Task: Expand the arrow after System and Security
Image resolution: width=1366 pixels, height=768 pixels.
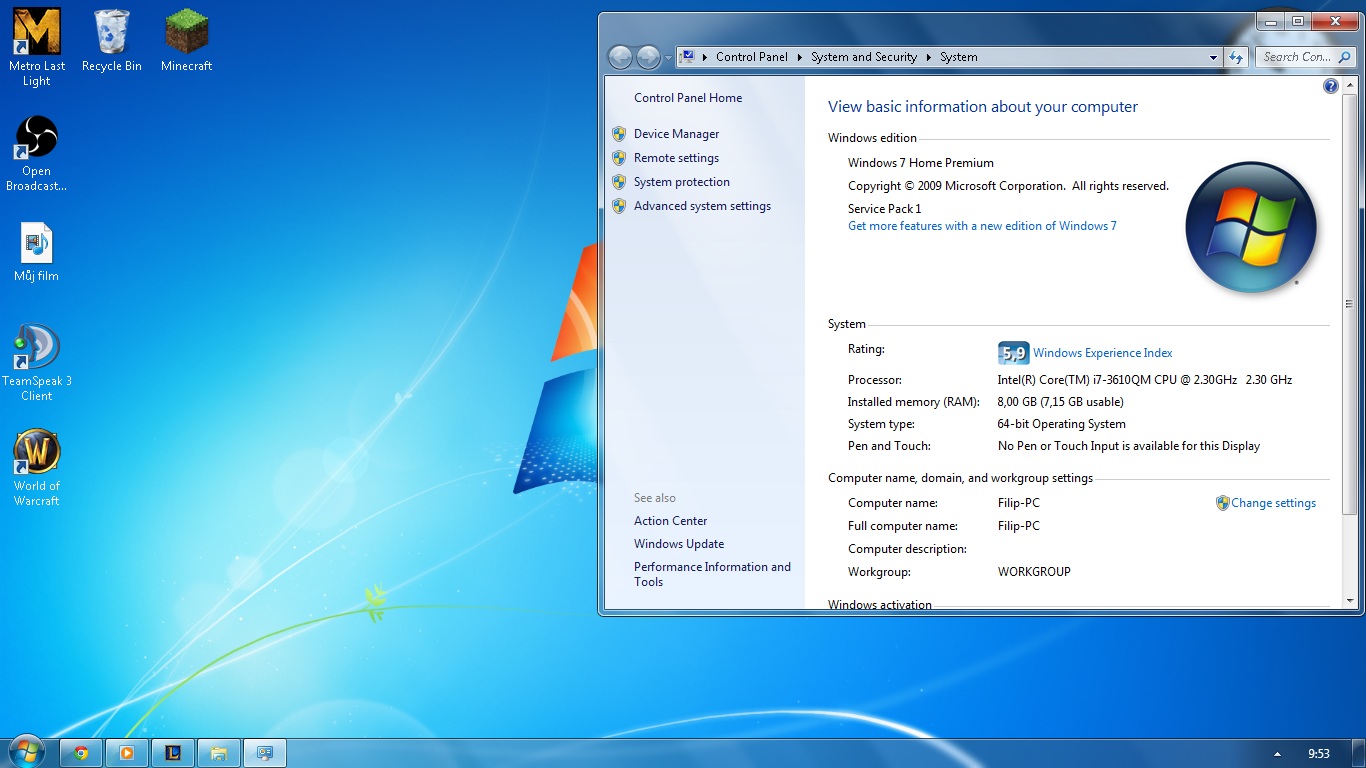Action: point(929,57)
